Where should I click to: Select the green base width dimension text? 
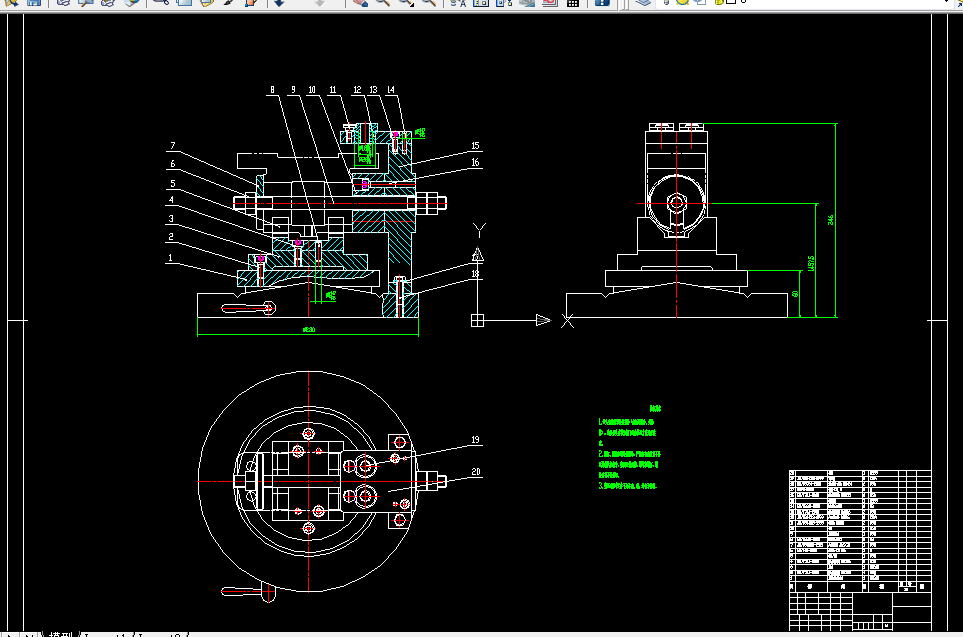pos(309,330)
